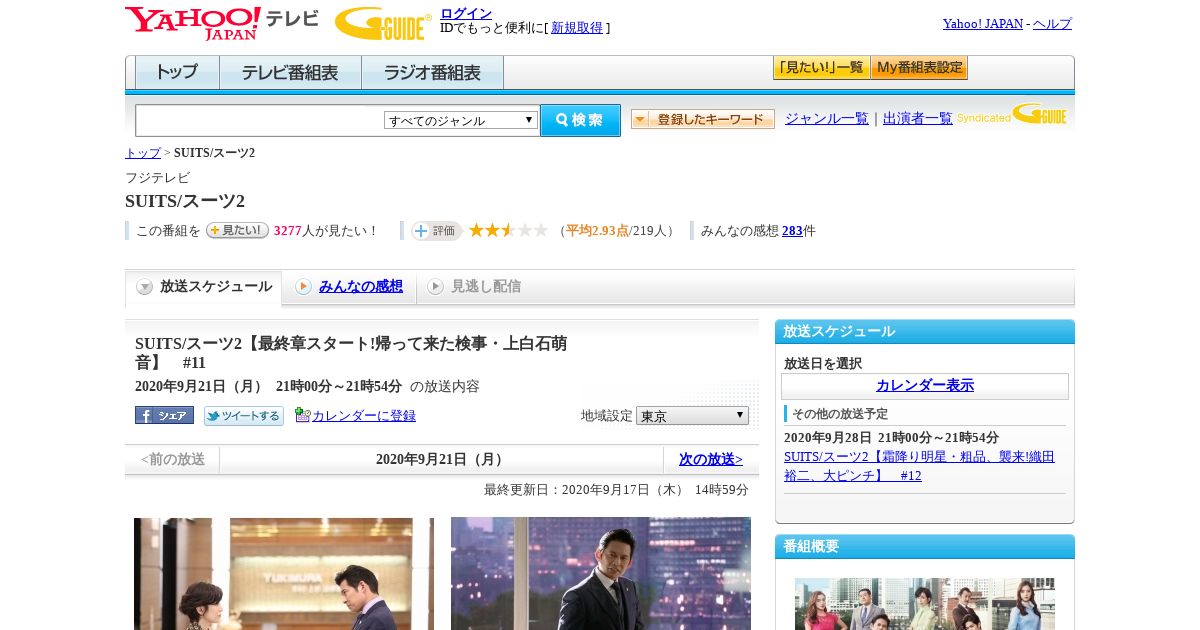
Task: Click the disabled <前の放送 button
Action: [173, 460]
